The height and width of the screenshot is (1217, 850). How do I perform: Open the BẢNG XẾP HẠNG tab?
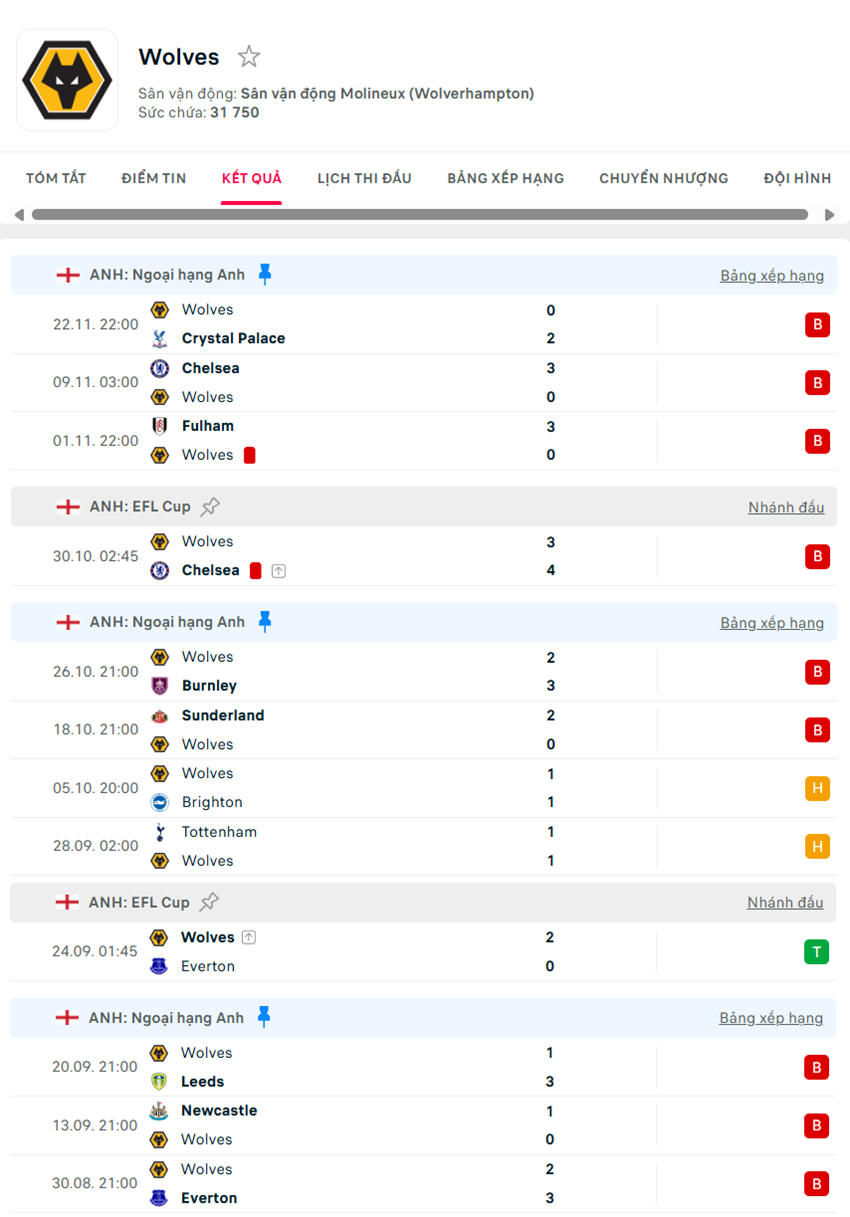coord(505,178)
